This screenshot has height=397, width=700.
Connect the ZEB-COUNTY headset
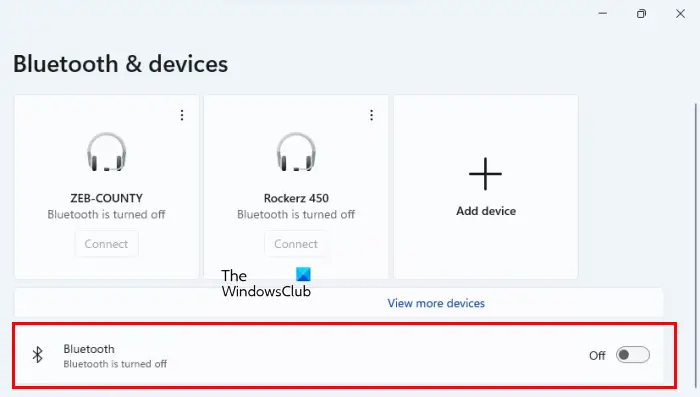point(106,244)
